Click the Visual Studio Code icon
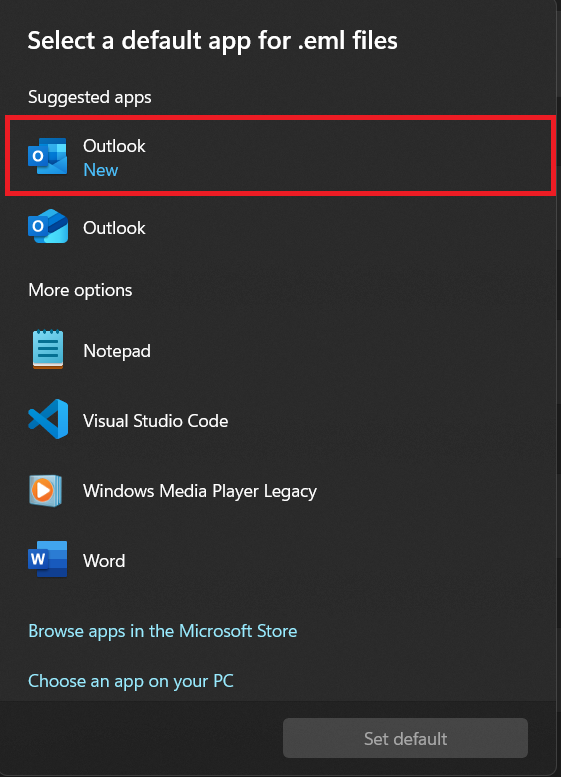Screen dimensions: 561x777 [x=48, y=419]
